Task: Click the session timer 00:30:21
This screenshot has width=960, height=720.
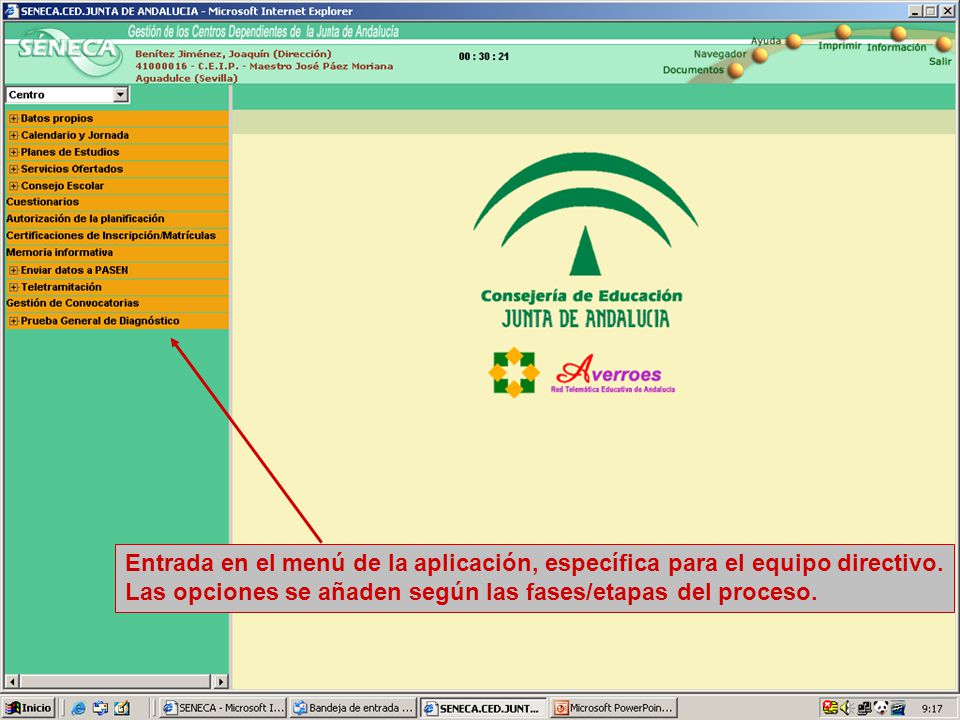Action: (x=484, y=56)
